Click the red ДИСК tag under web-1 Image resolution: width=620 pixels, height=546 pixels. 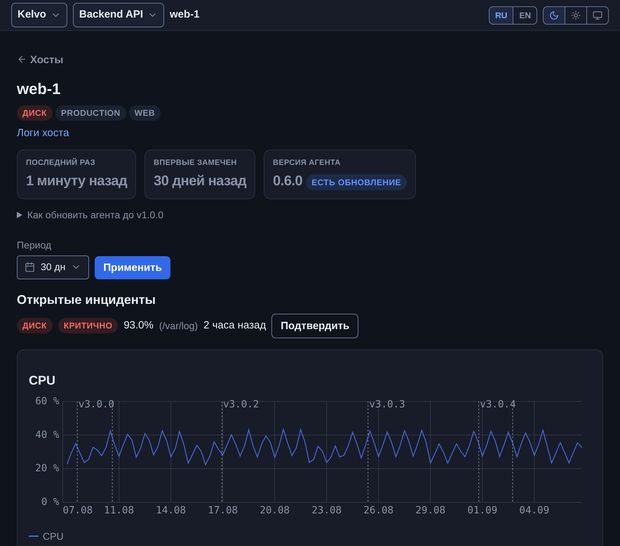click(34, 113)
